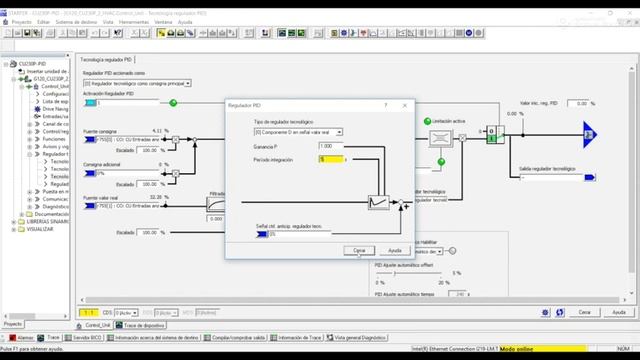Click the Cerrar button at bottom right of main window
The image size is (640, 360).
point(584,312)
